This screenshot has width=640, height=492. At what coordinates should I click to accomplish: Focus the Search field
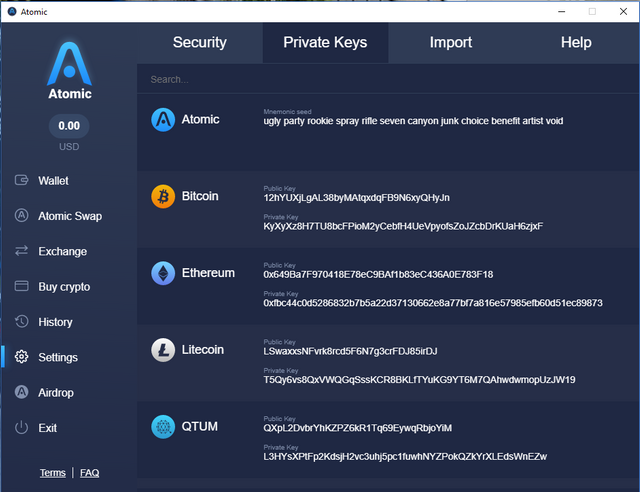(x=388, y=79)
